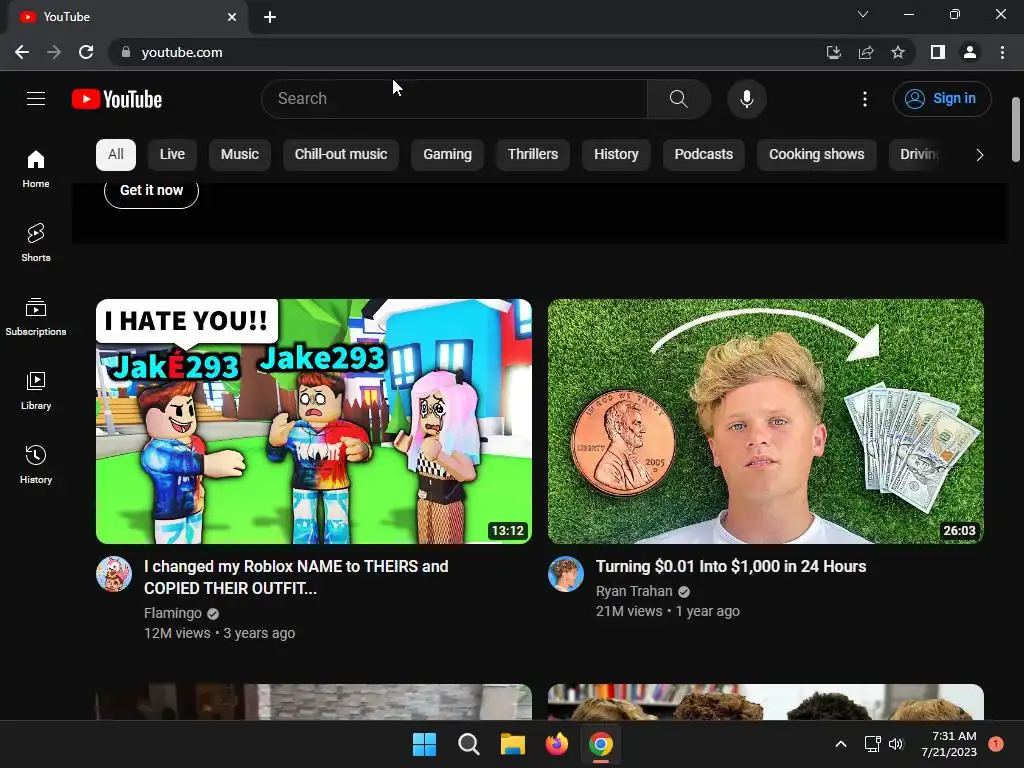Click the install app icon in address bar
Image resolution: width=1024 pixels, height=768 pixels.
pos(834,52)
